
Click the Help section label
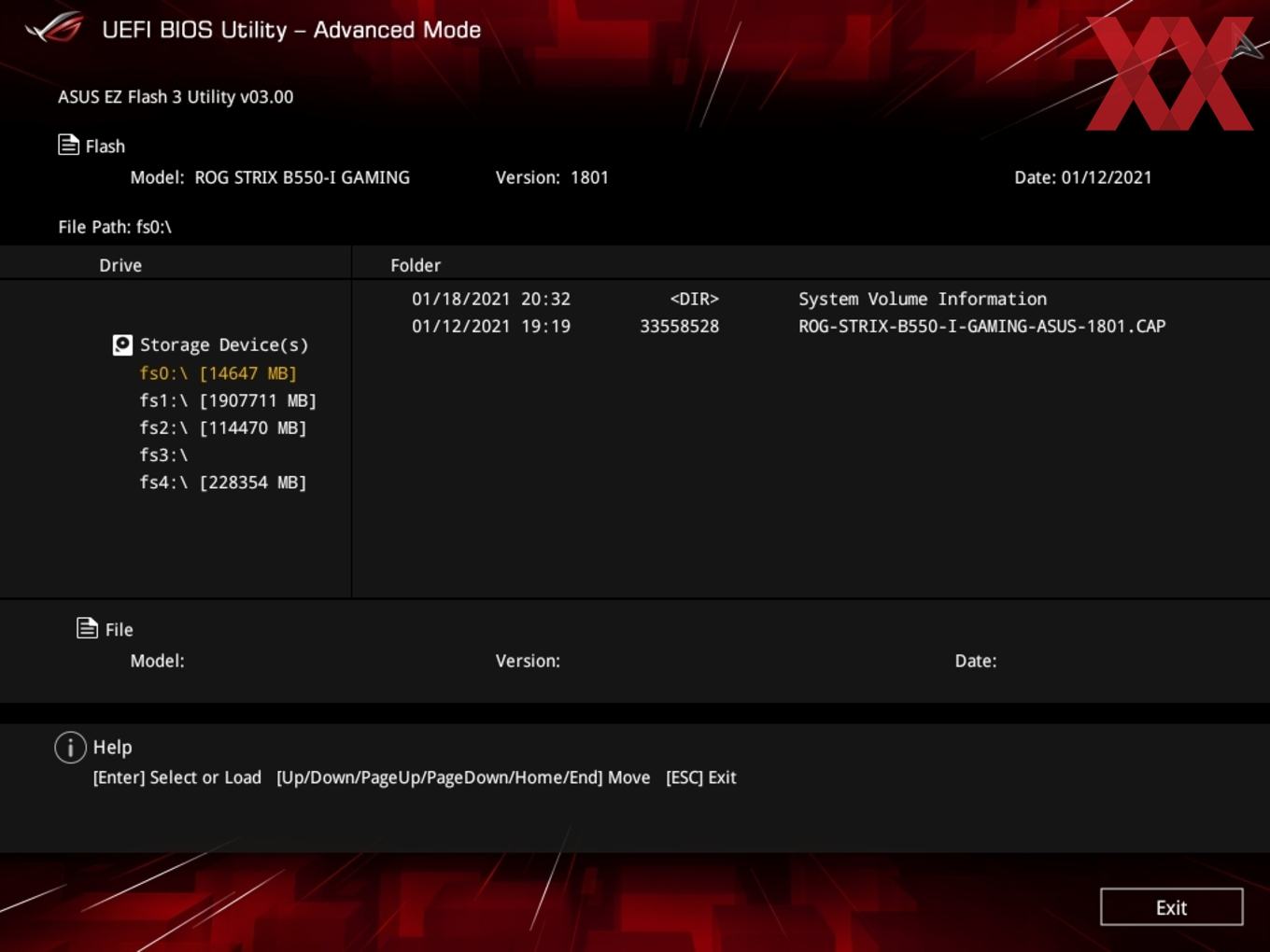click(x=112, y=748)
